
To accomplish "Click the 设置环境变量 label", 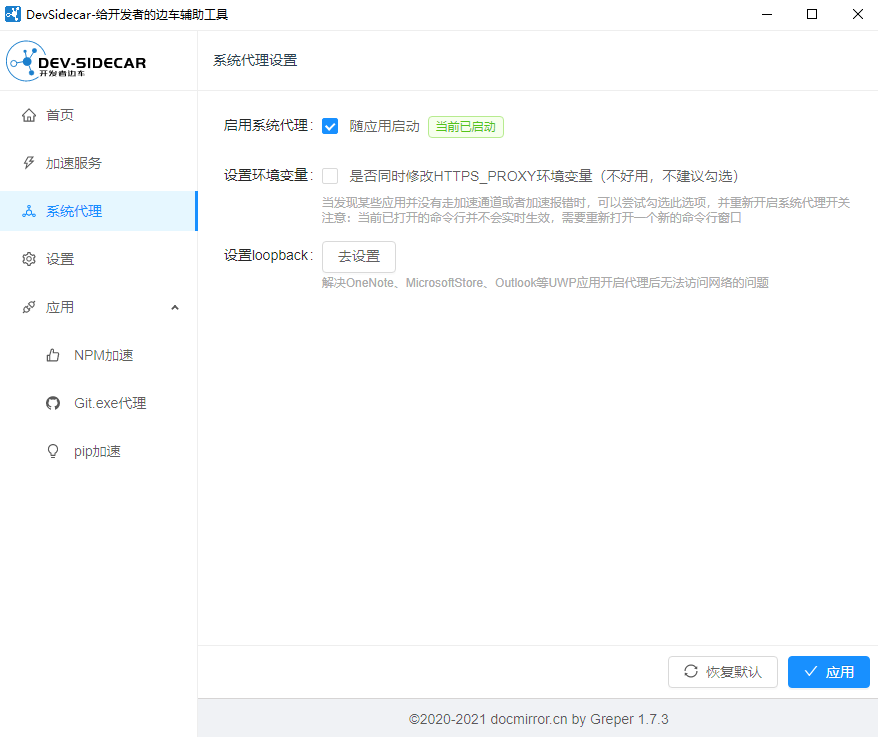I will point(268,175).
